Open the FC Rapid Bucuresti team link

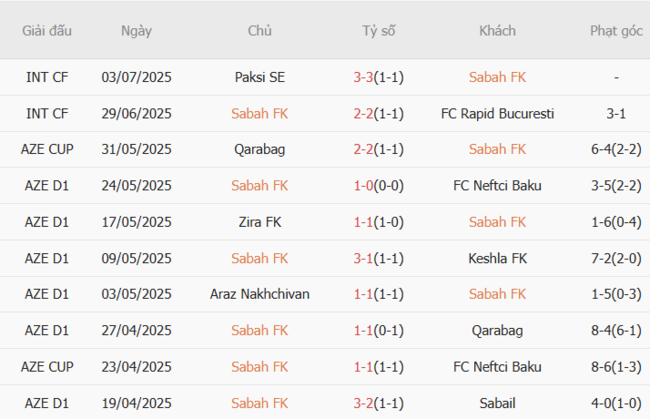(497, 113)
